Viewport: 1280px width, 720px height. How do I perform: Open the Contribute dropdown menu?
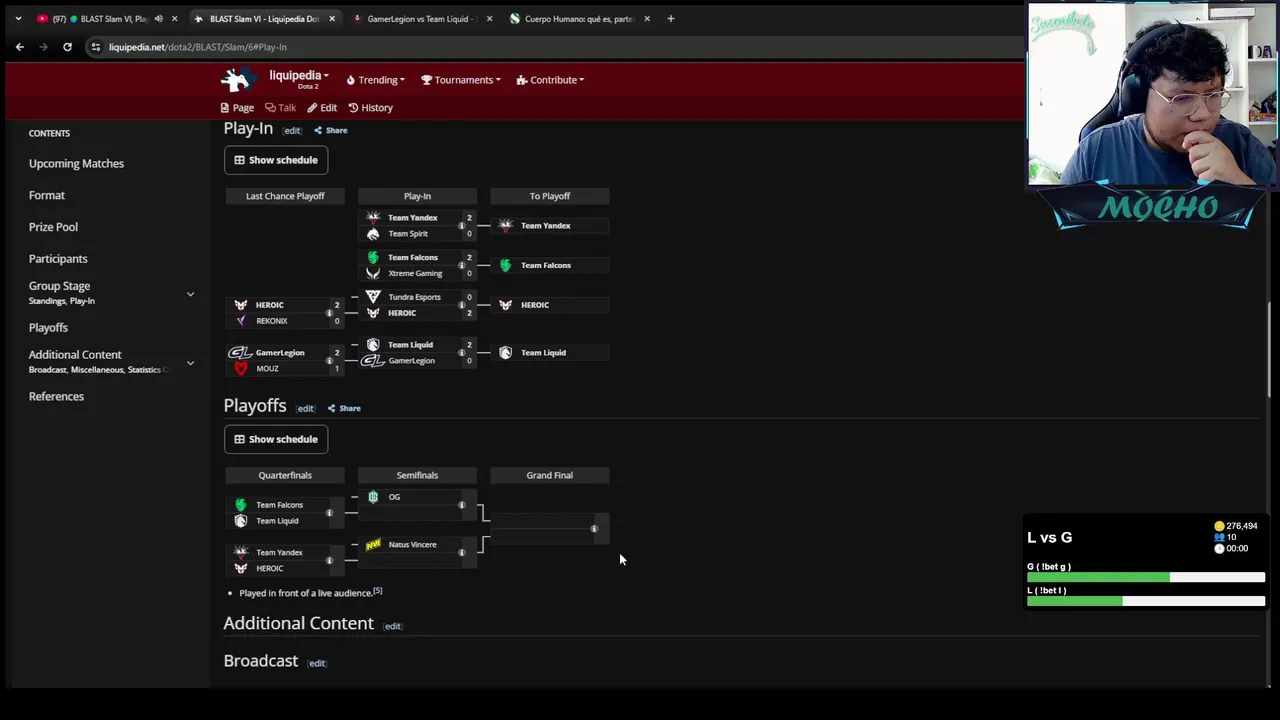pyautogui.click(x=551, y=80)
